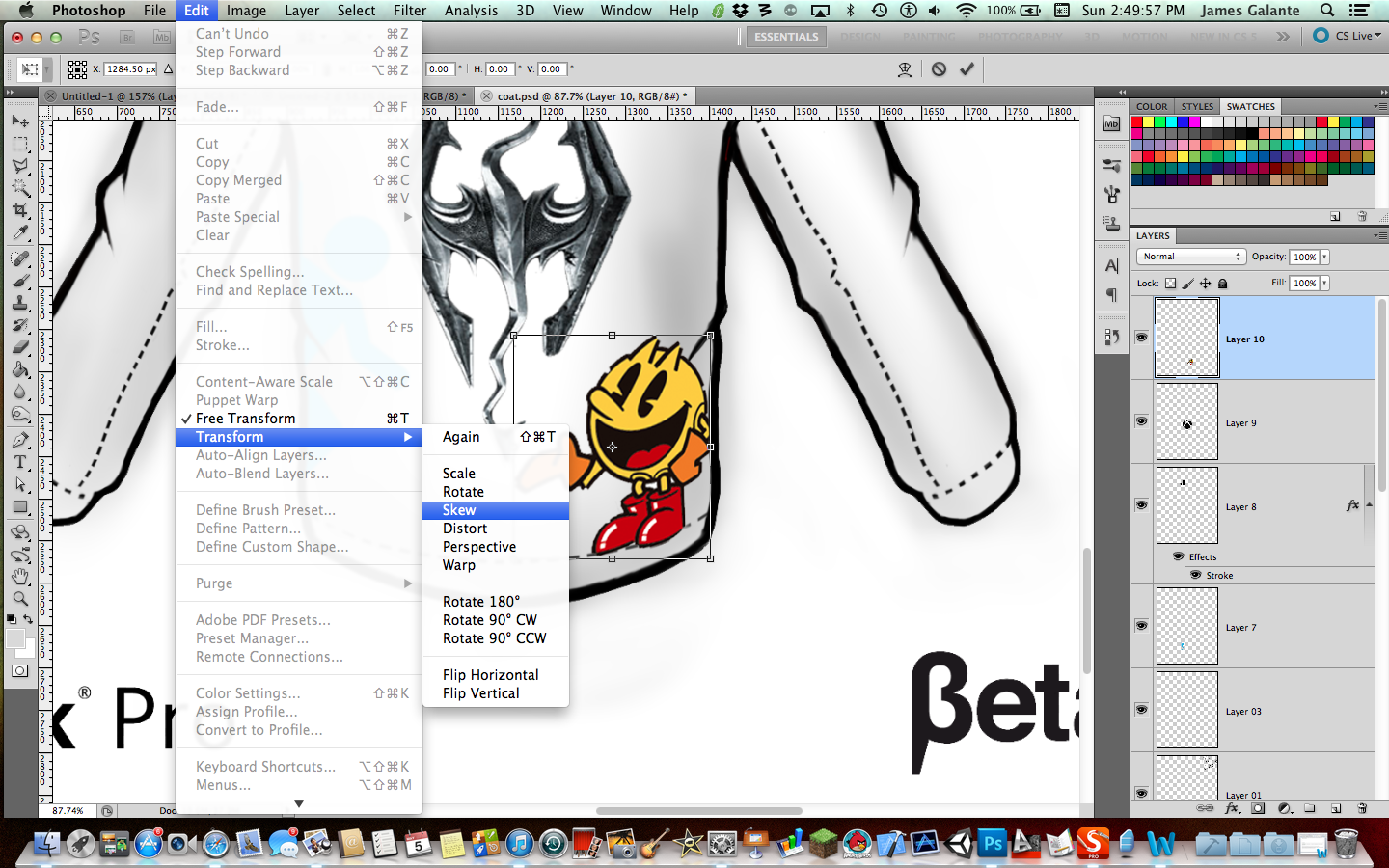Toggle Layer 03 visibility eye
1389x868 pixels.
pos(1141,710)
